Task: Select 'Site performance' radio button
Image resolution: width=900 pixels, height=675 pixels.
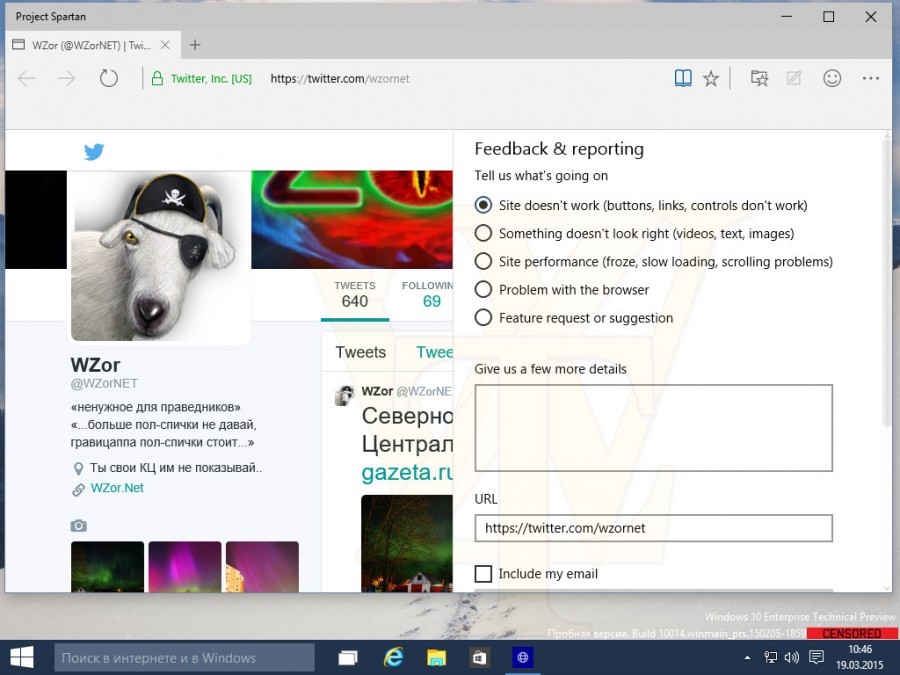Action: click(x=483, y=261)
